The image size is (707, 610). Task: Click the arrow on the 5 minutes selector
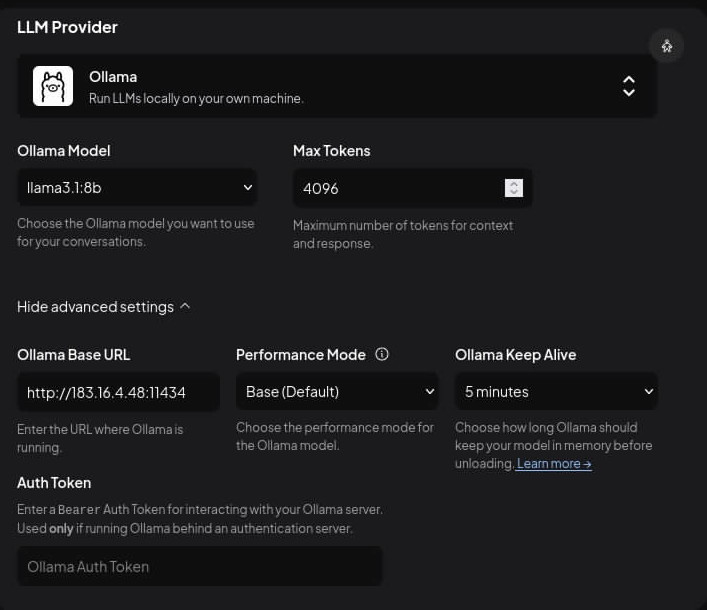coord(648,391)
